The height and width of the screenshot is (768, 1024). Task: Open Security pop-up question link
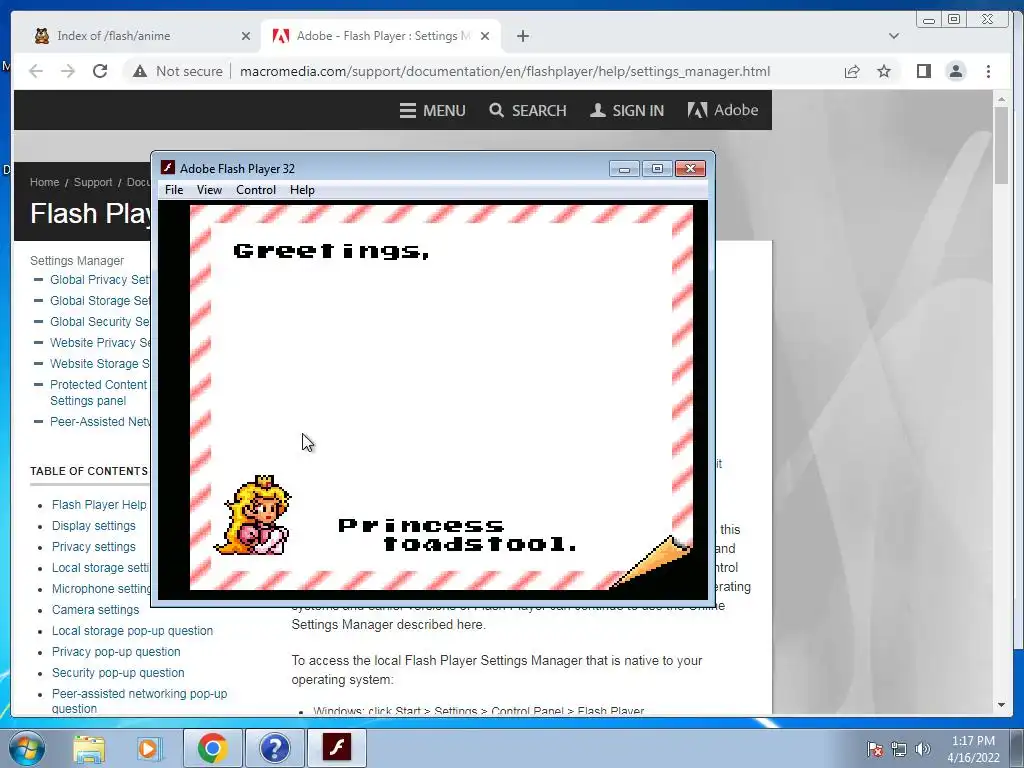pyautogui.click(x=118, y=672)
